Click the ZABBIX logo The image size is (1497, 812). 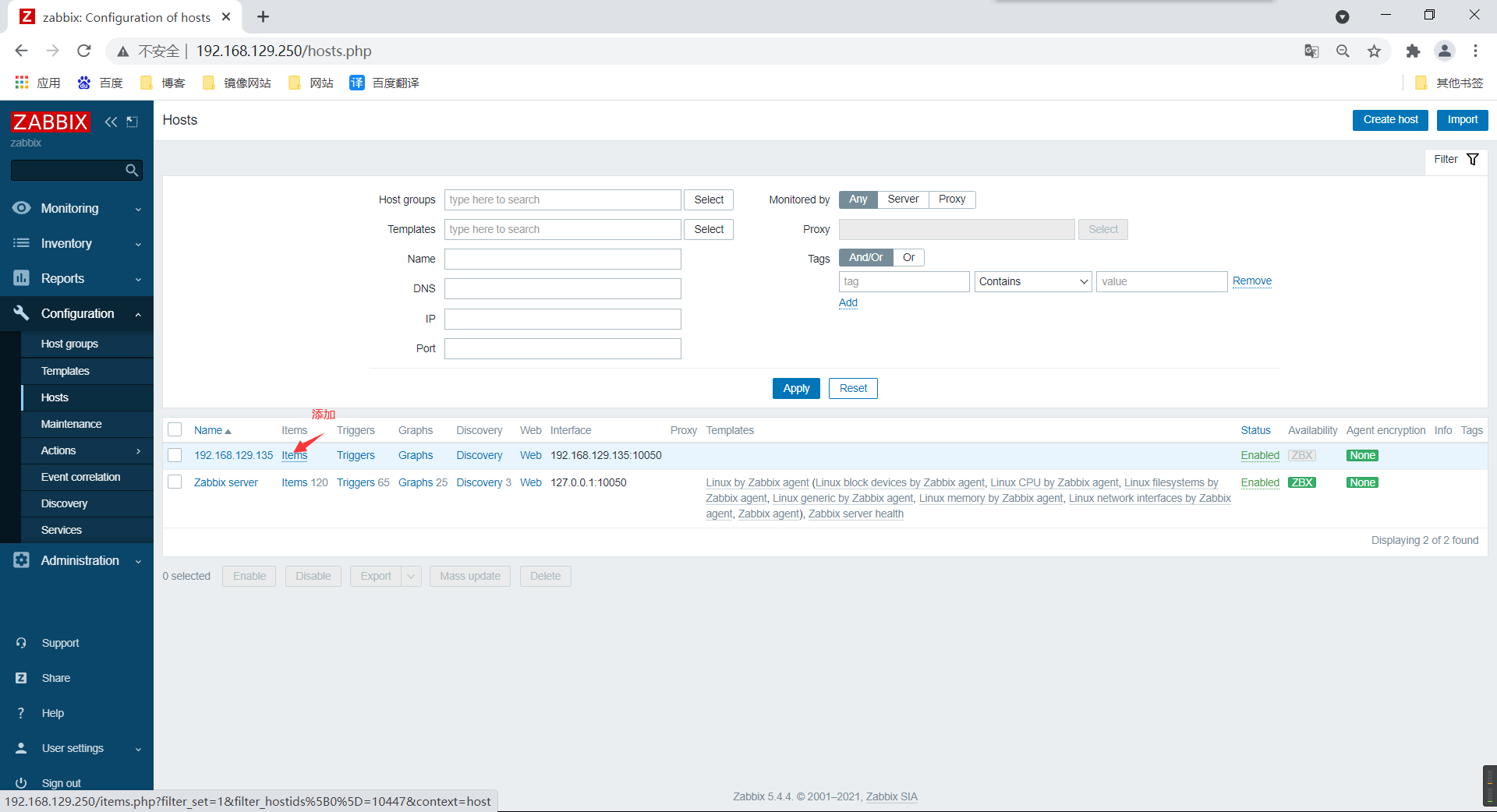tap(50, 122)
